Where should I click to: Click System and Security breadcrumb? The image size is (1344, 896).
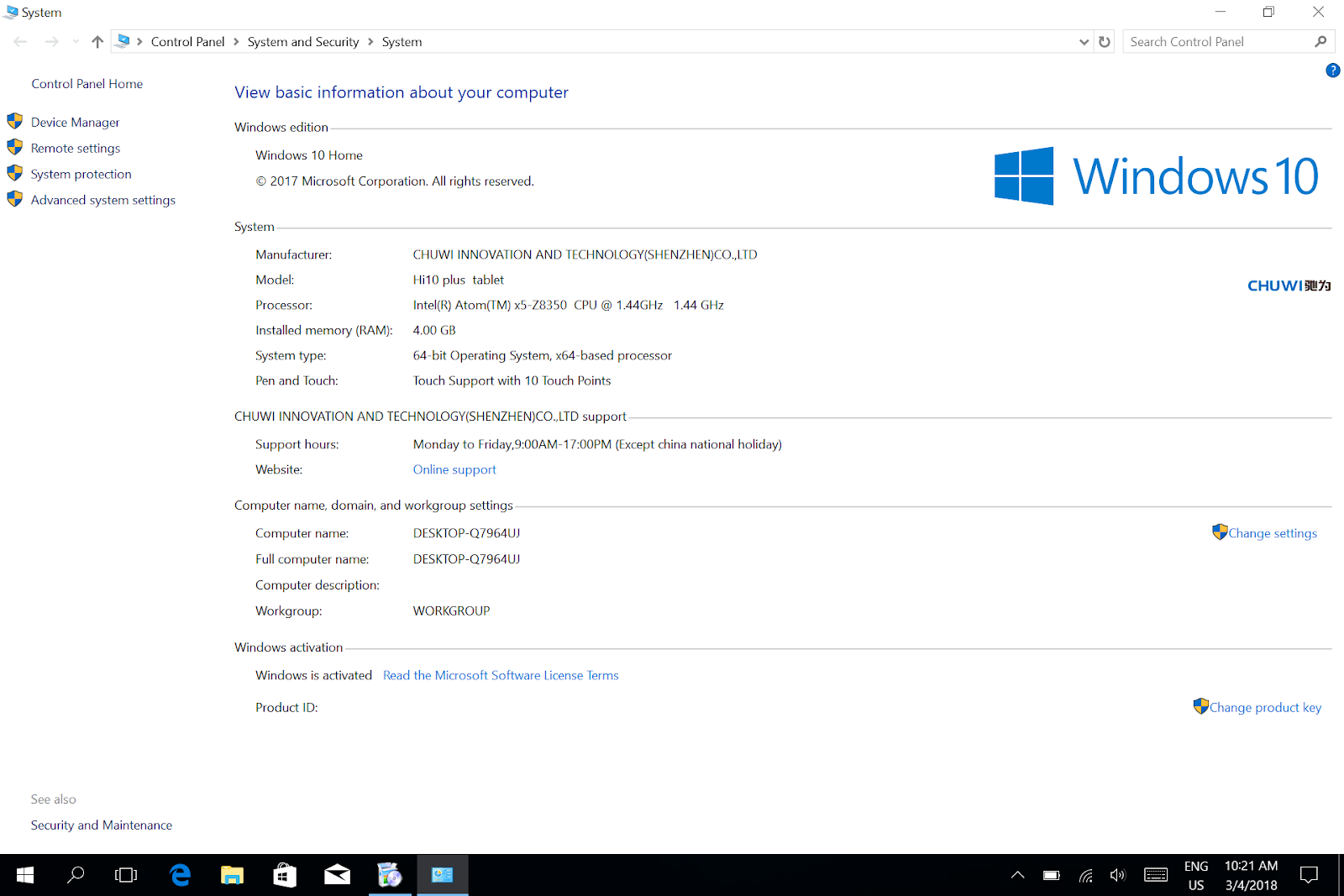coord(303,42)
